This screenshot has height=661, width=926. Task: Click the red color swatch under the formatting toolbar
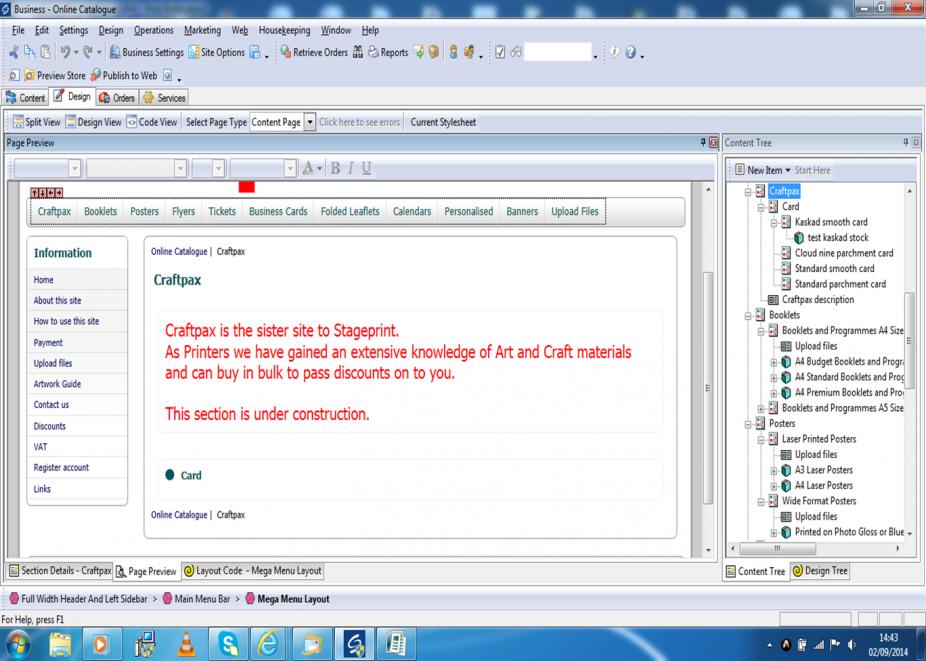pos(246,187)
